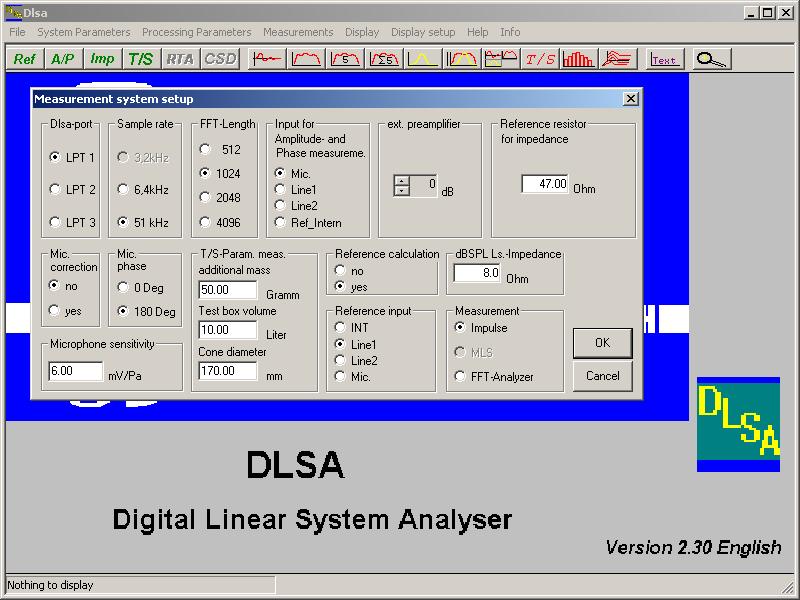Click the DLSA logo image
The height and width of the screenshot is (600, 800).
[738, 424]
